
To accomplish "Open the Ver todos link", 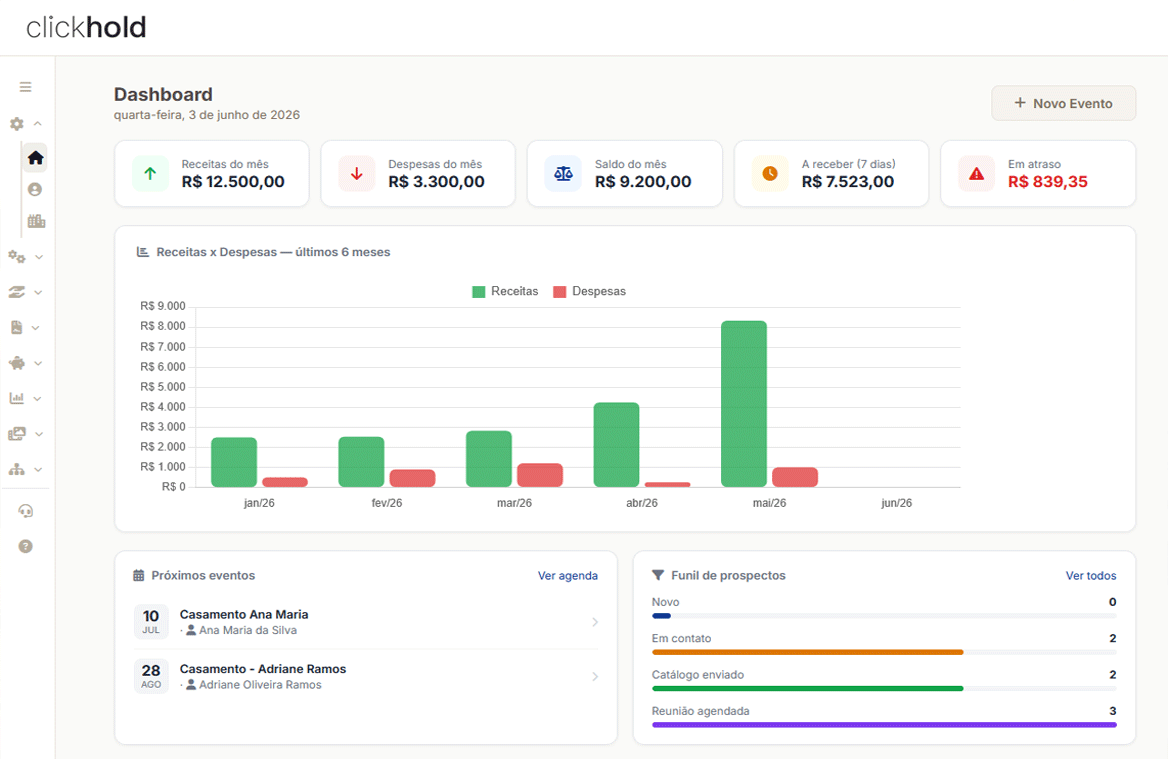I will (1091, 576).
